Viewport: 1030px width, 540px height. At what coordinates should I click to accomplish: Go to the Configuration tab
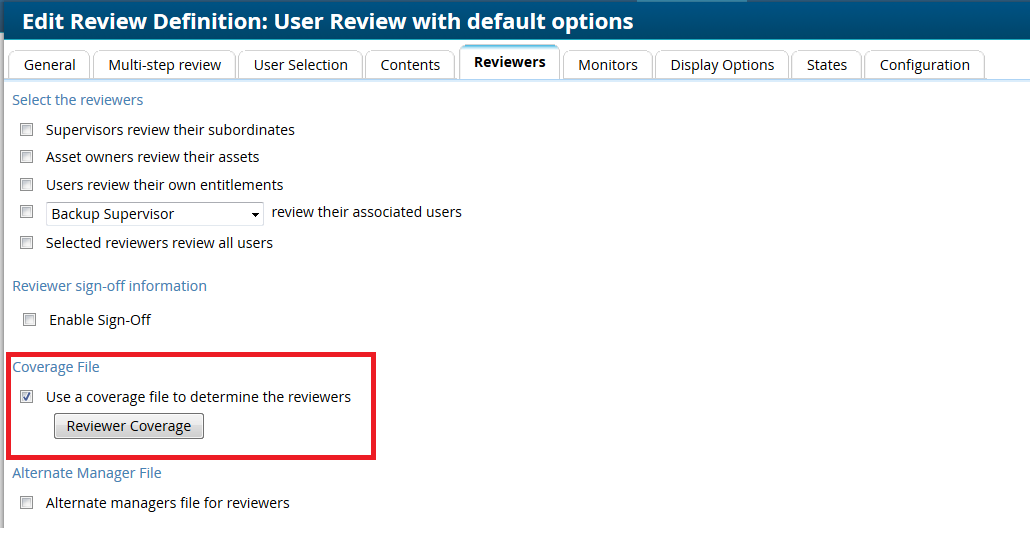coord(925,65)
